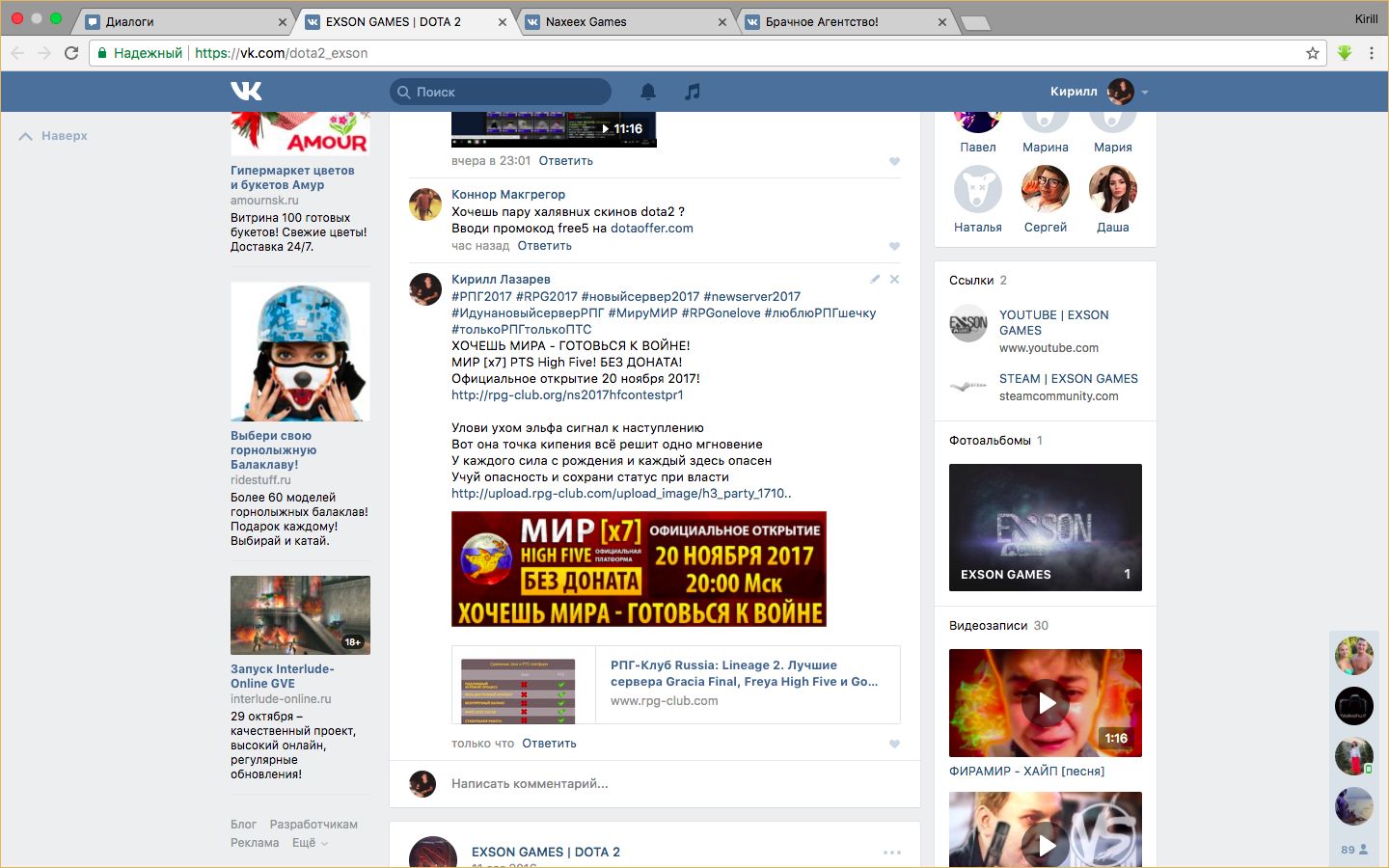Open Сергей's member profile photo
The width and height of the screenshot is (1389, 868).
[1046, 189]
